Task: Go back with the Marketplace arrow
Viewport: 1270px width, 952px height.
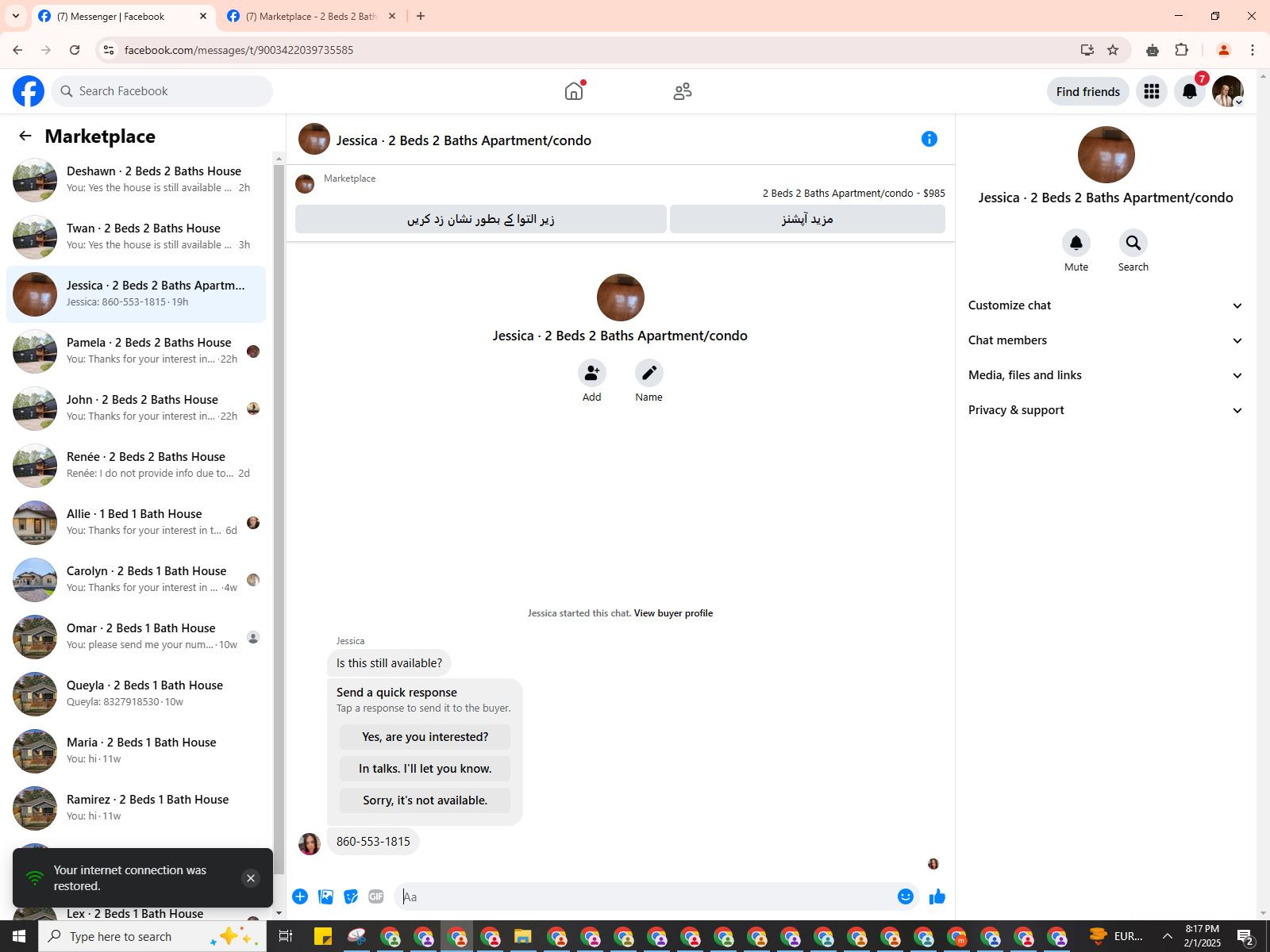Action: pyautogui.click(x=25, y=136)
